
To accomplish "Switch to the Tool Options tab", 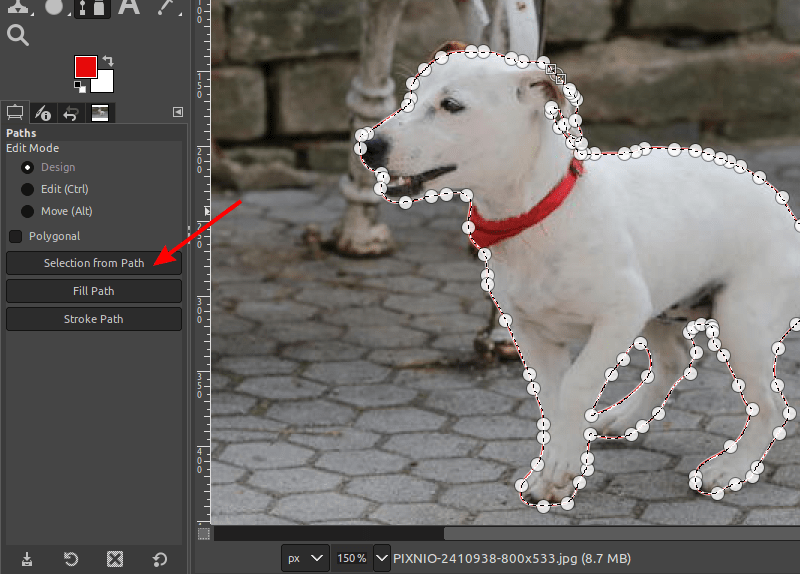I will (x=15, y=112).
